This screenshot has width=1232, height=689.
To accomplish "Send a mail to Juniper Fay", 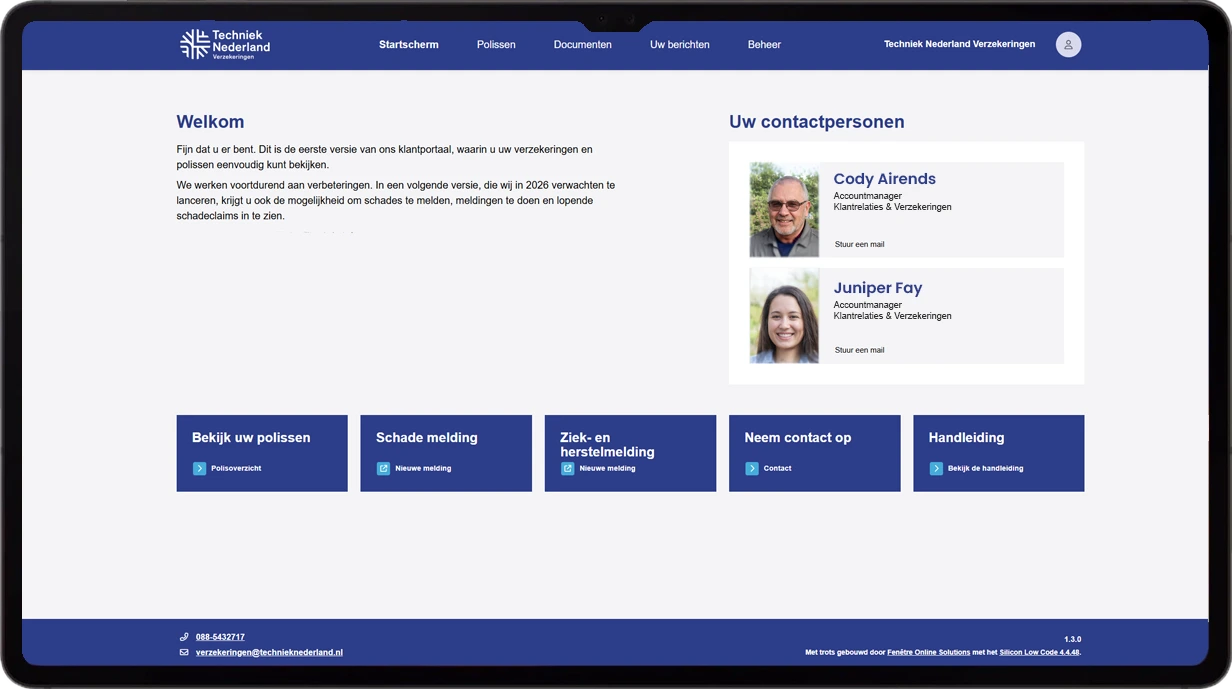I will pyautogui.click(x=859, y=350).
